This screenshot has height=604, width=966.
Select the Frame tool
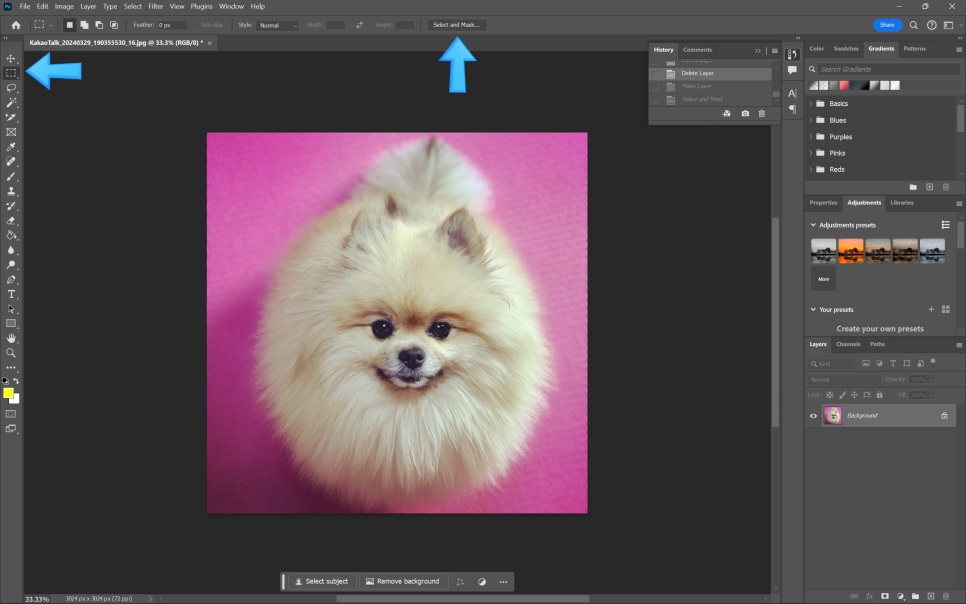pos(11,132)
